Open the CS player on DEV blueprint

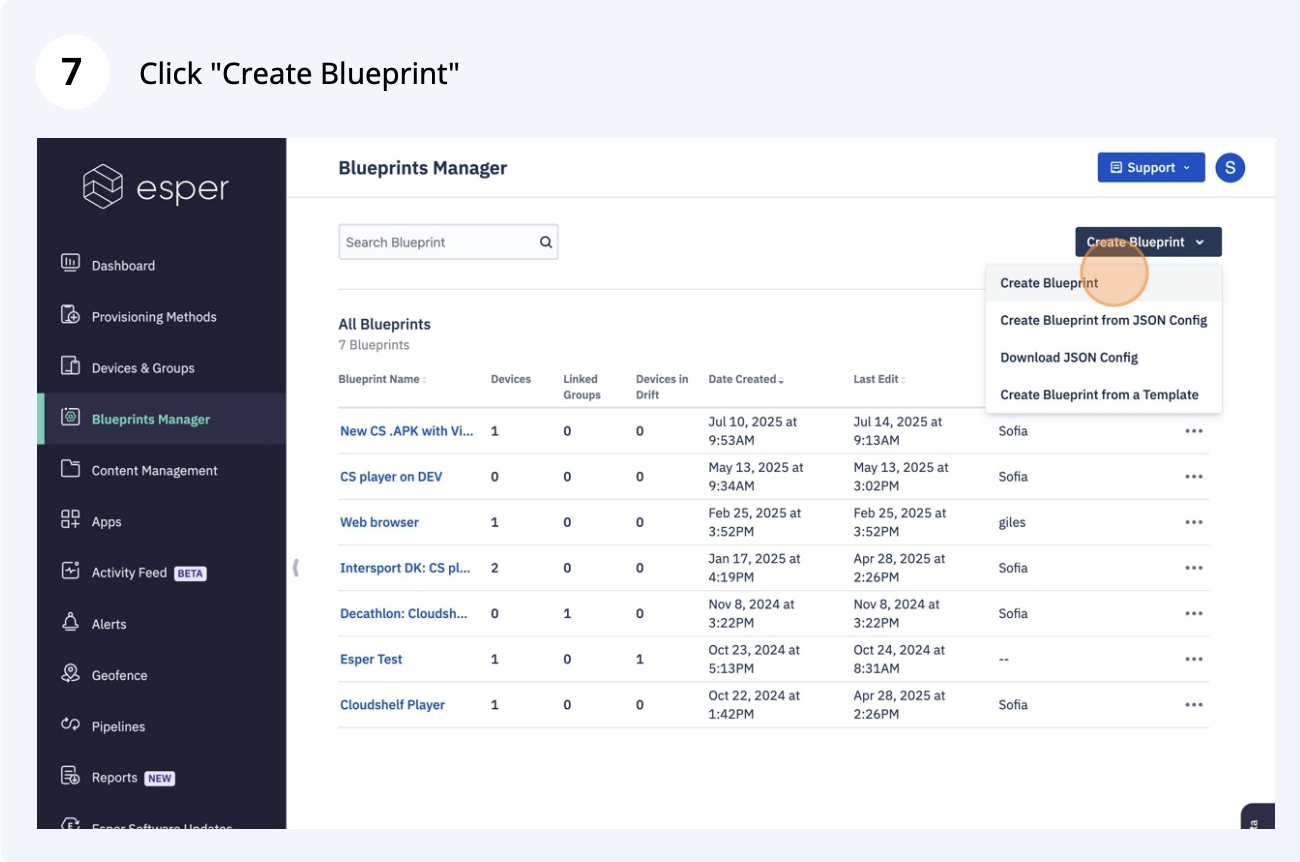pyautogui.click(x=391, y=477)
